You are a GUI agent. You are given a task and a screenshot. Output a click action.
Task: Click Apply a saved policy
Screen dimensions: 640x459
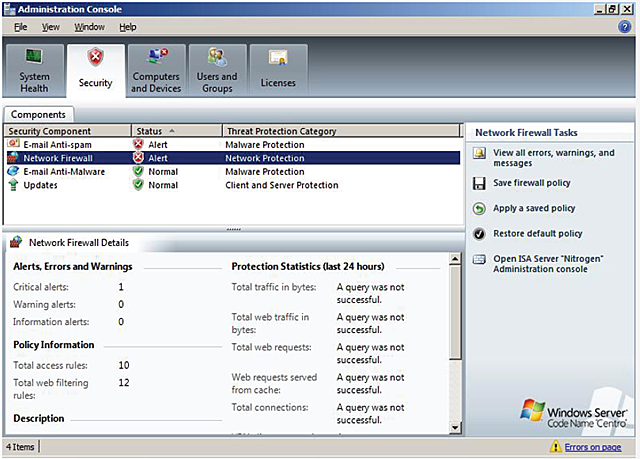point(534,208)
